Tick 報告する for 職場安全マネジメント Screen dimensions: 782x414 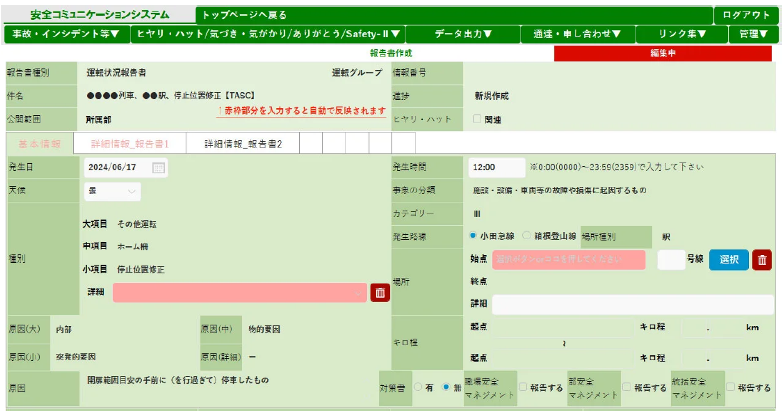pyautogui.click(x=524, y=386)
